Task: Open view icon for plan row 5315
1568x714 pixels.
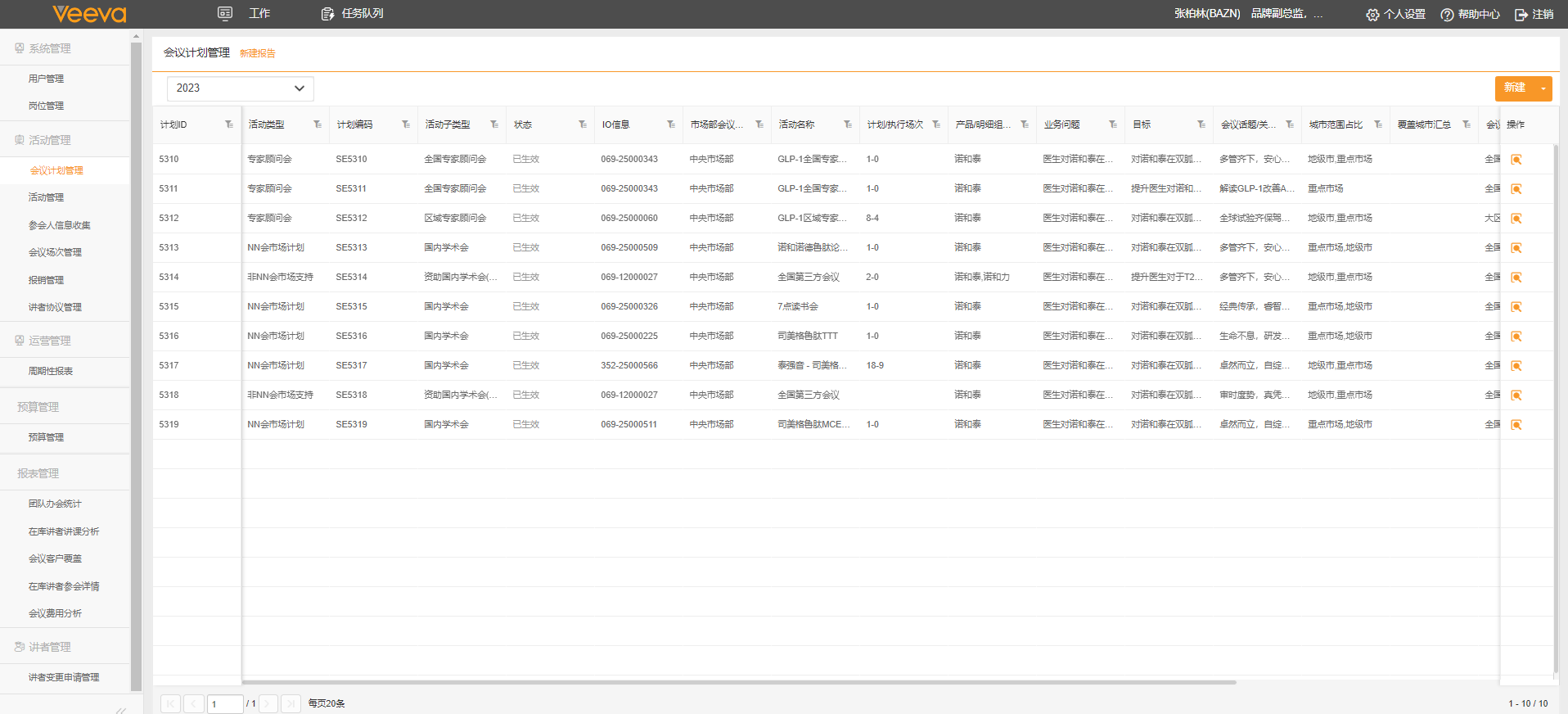Action: [x=1516, y=307]
